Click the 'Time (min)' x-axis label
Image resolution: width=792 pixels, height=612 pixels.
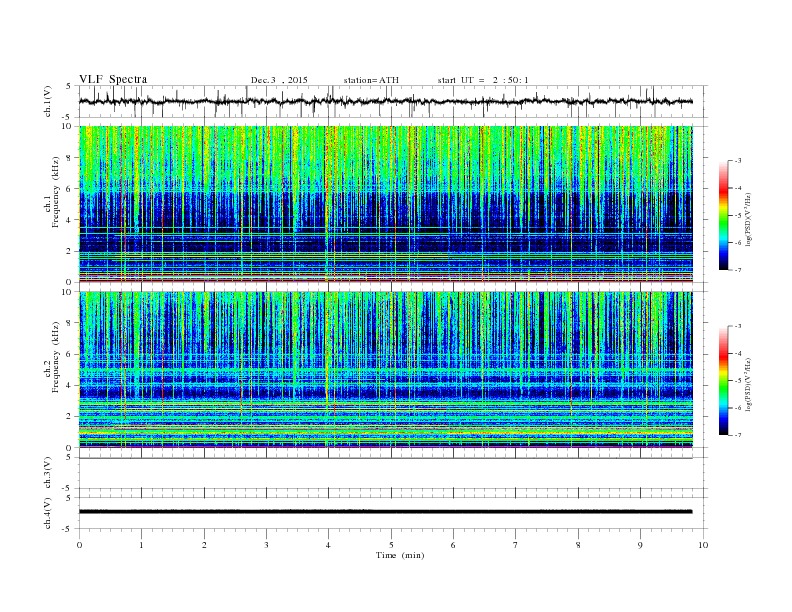pyautogui.click(x=400, y=555)
